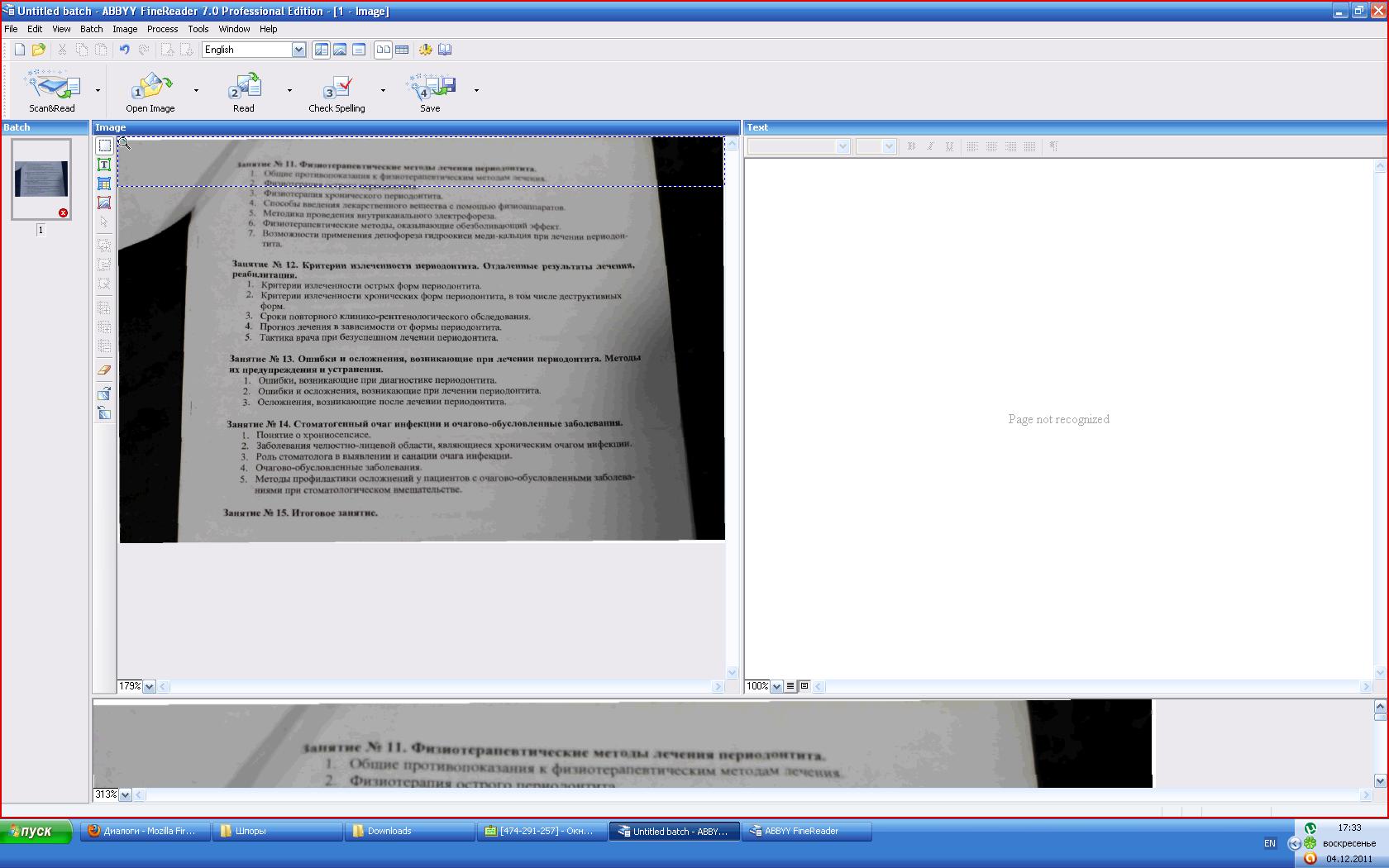
Task: Open the Process menu
Action: click(163, 29)
